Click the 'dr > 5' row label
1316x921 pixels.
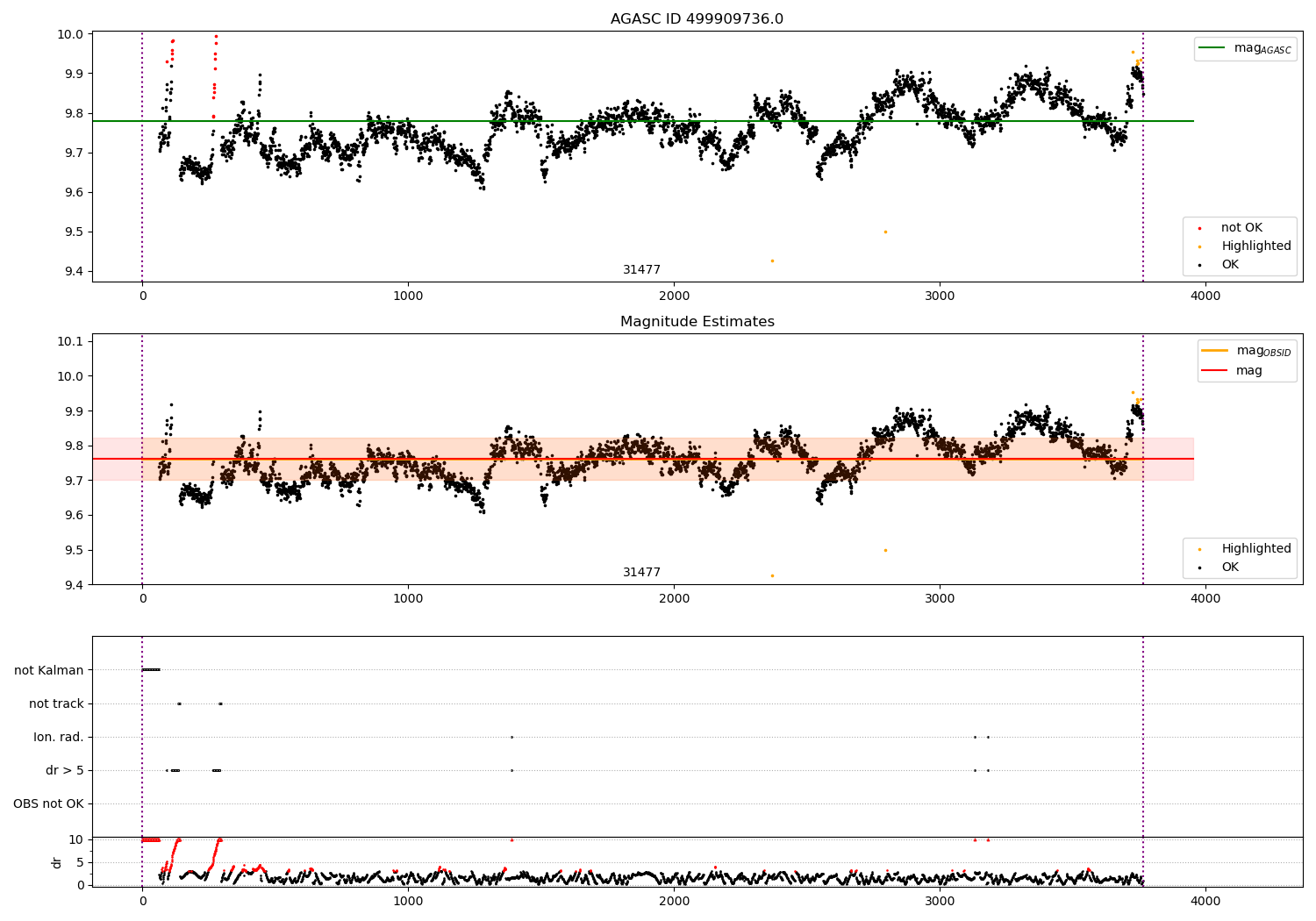(x=65, y=770)
